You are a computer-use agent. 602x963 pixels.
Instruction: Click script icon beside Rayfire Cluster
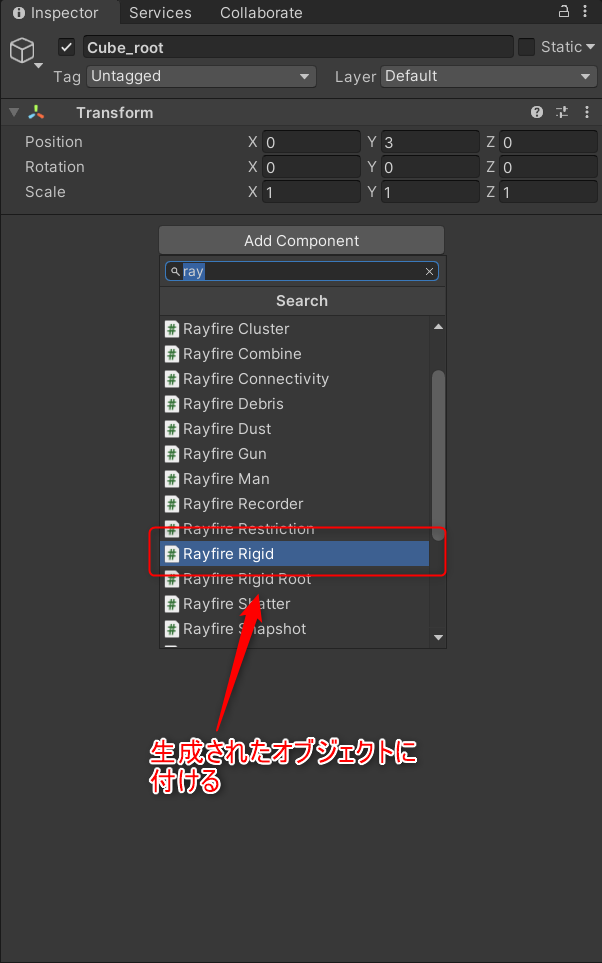pyautogui.click(x=172, y=329)
